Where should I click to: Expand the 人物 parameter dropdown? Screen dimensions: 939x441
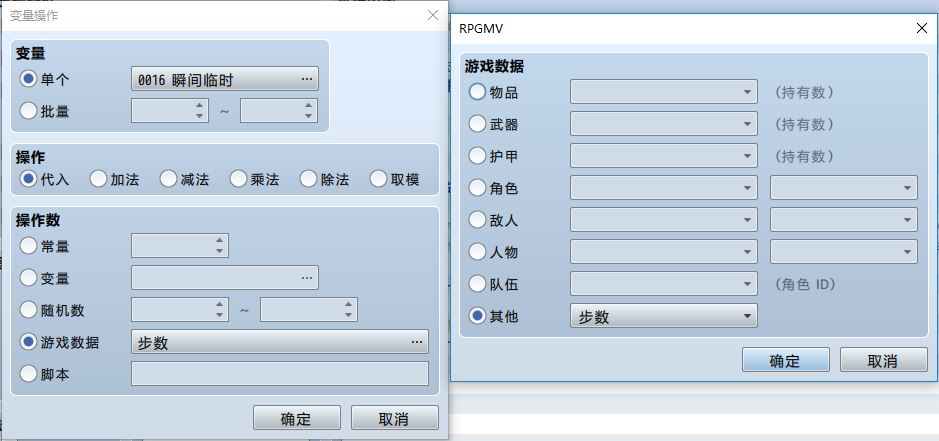844,252
